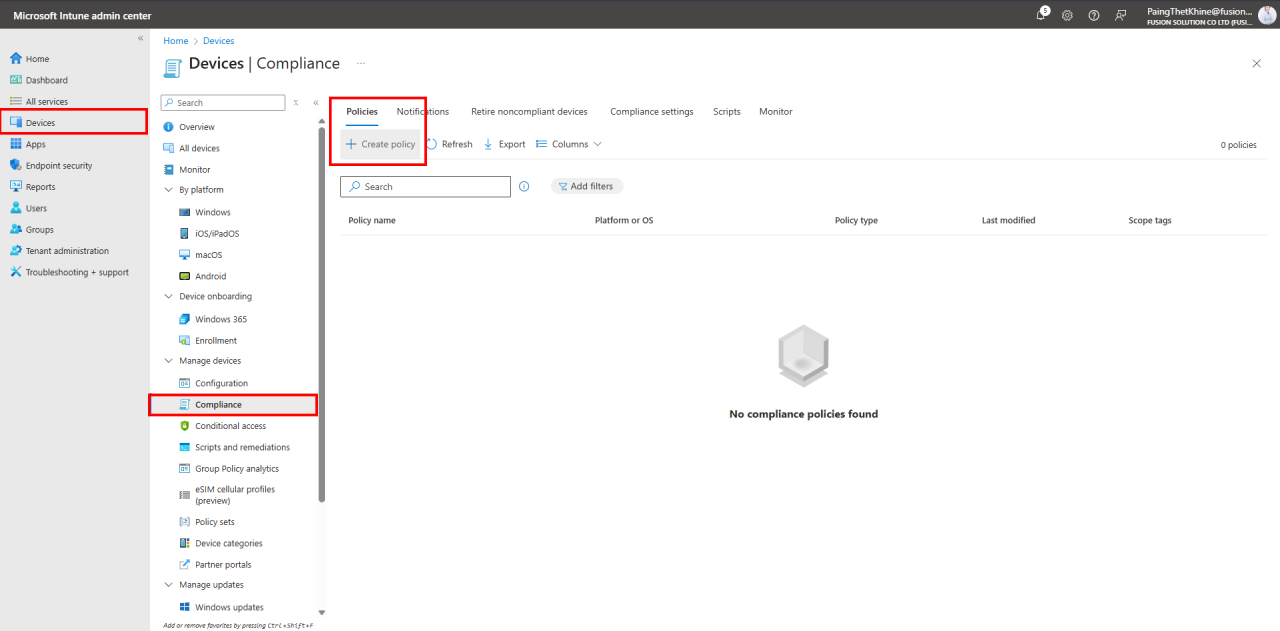Image resolution: width=1280 pixels, height=631 pixels.
Task: Switch to the Notifications tab
Action: pyautogui.click(x=423, y=112)
